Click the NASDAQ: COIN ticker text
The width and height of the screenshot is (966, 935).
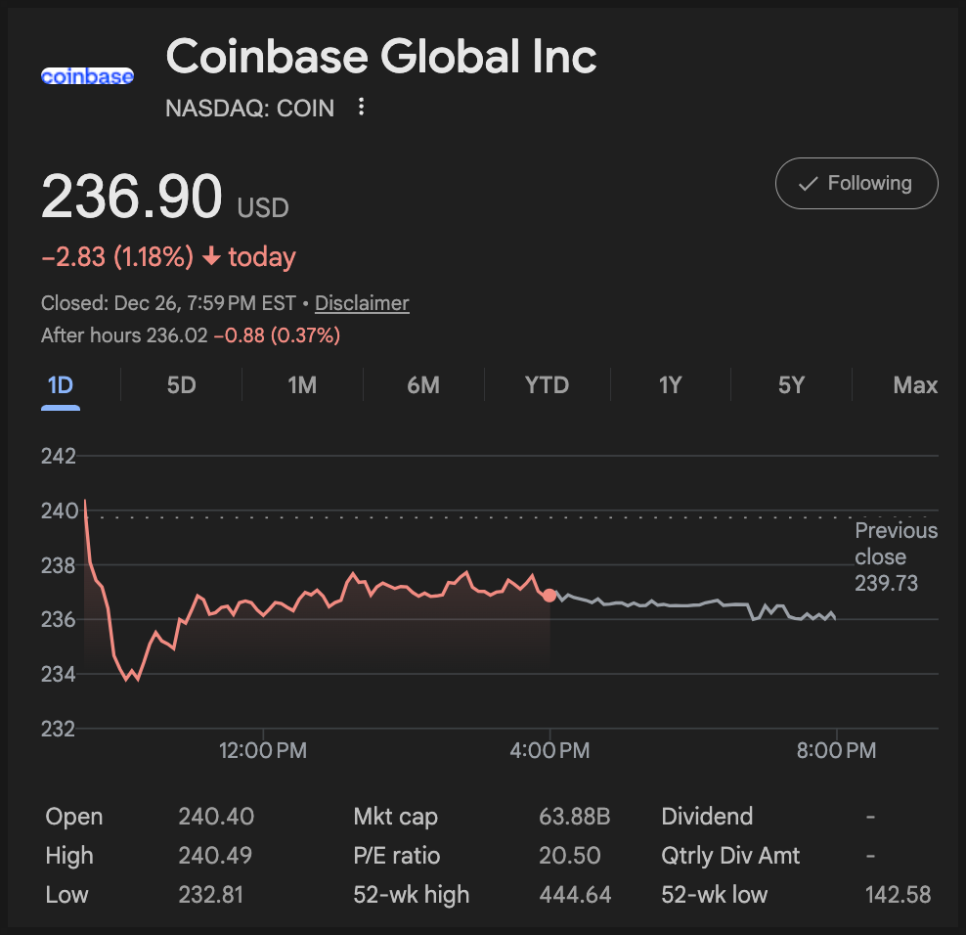pos(250,108)
